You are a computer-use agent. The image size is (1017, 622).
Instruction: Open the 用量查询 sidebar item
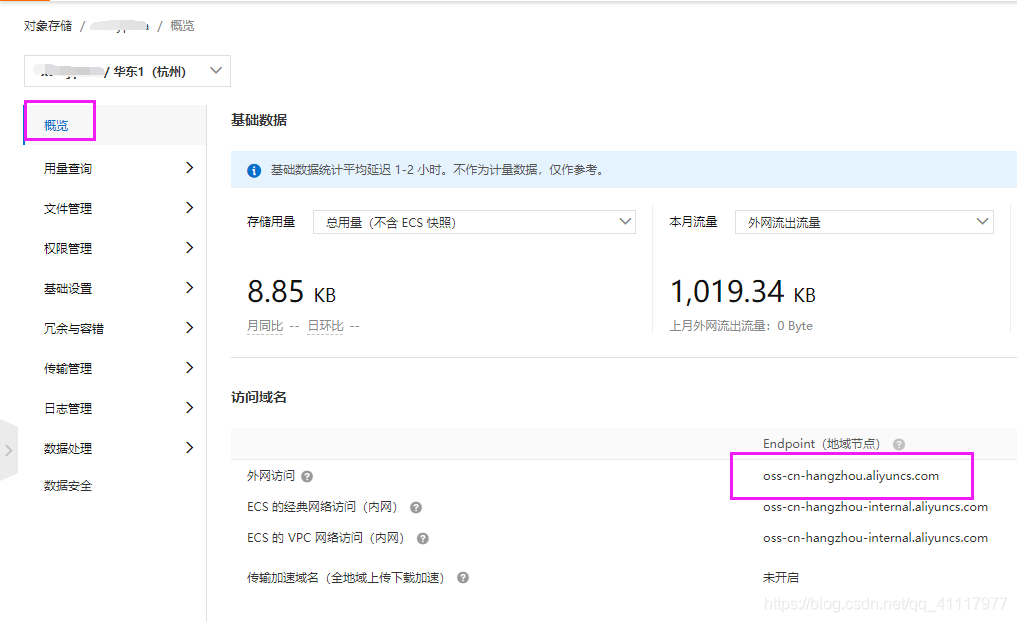(67, 169)
